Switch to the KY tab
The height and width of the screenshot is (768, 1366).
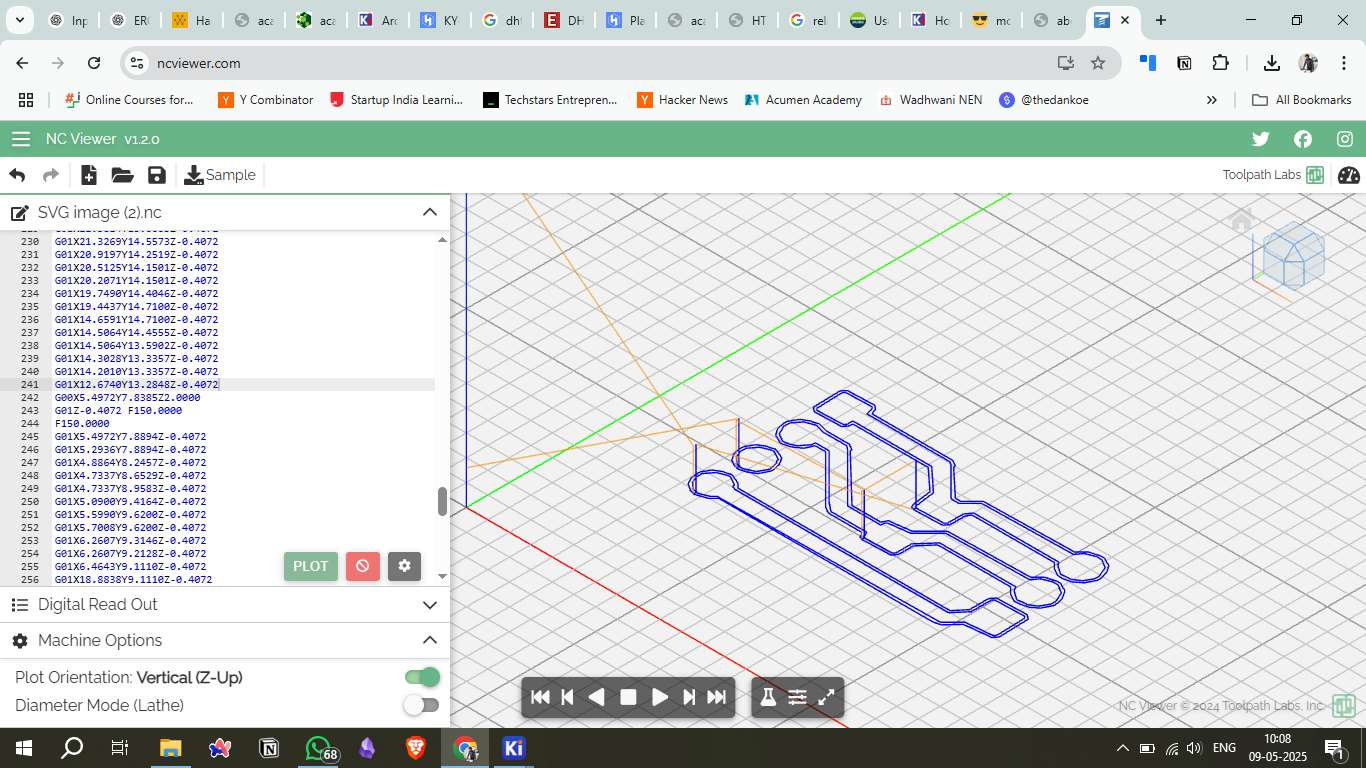point(440,20)
